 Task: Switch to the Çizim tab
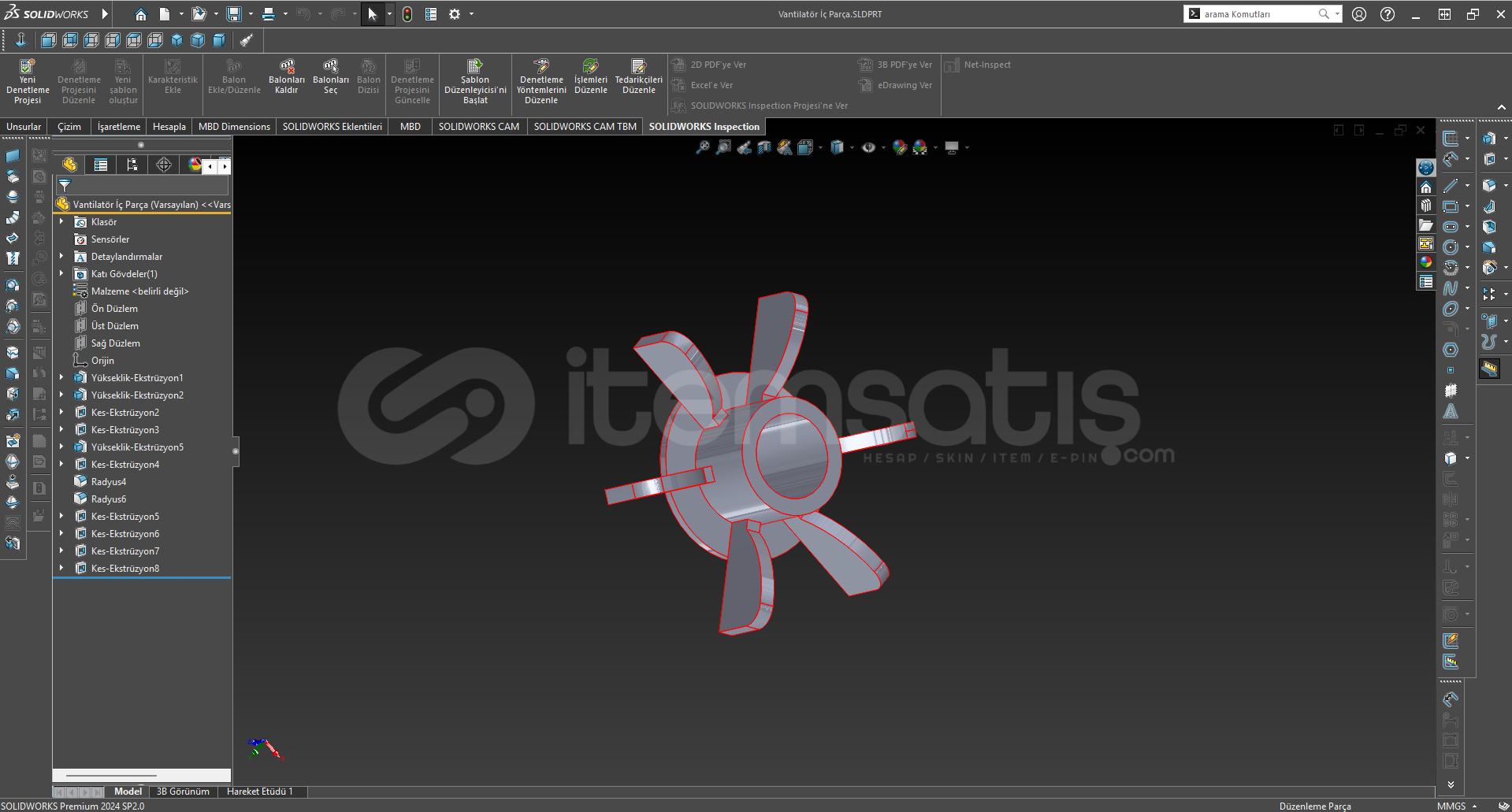pos(69,126)
